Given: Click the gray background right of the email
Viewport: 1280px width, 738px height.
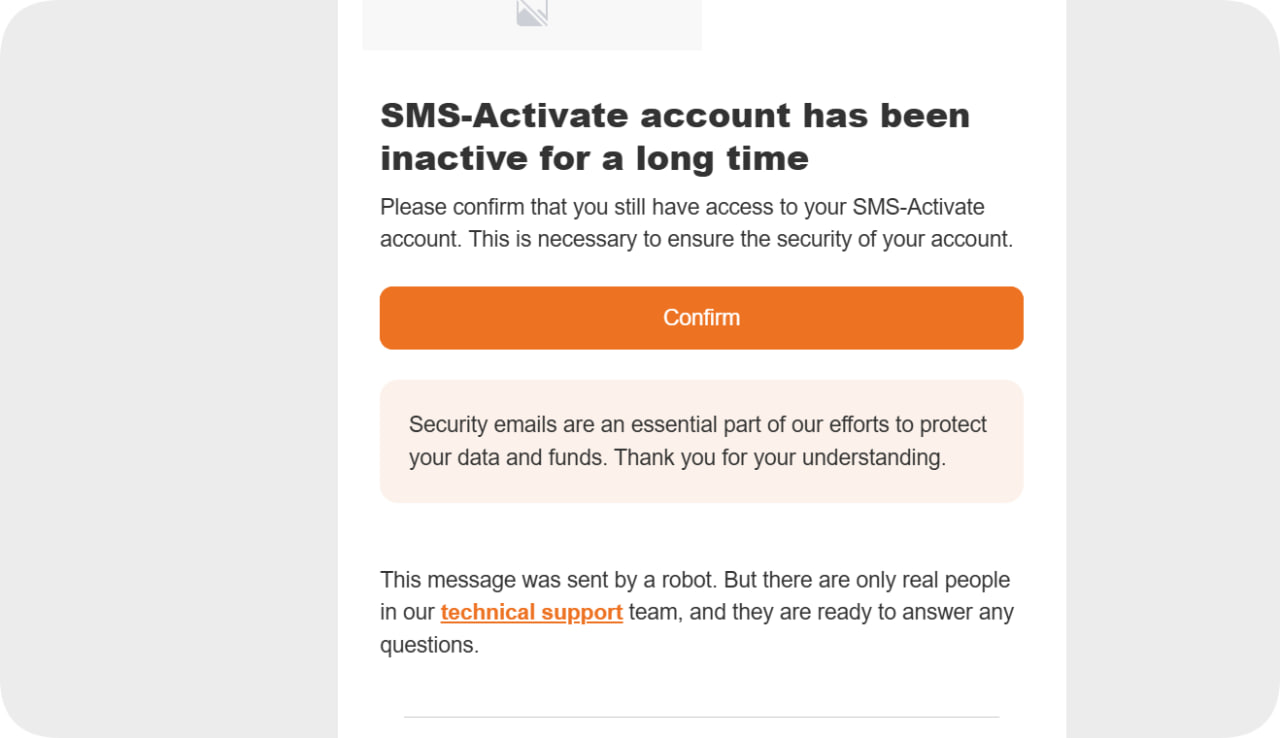Looking at the screenshot, I should pyautogui.click(x=1170, y=370).
